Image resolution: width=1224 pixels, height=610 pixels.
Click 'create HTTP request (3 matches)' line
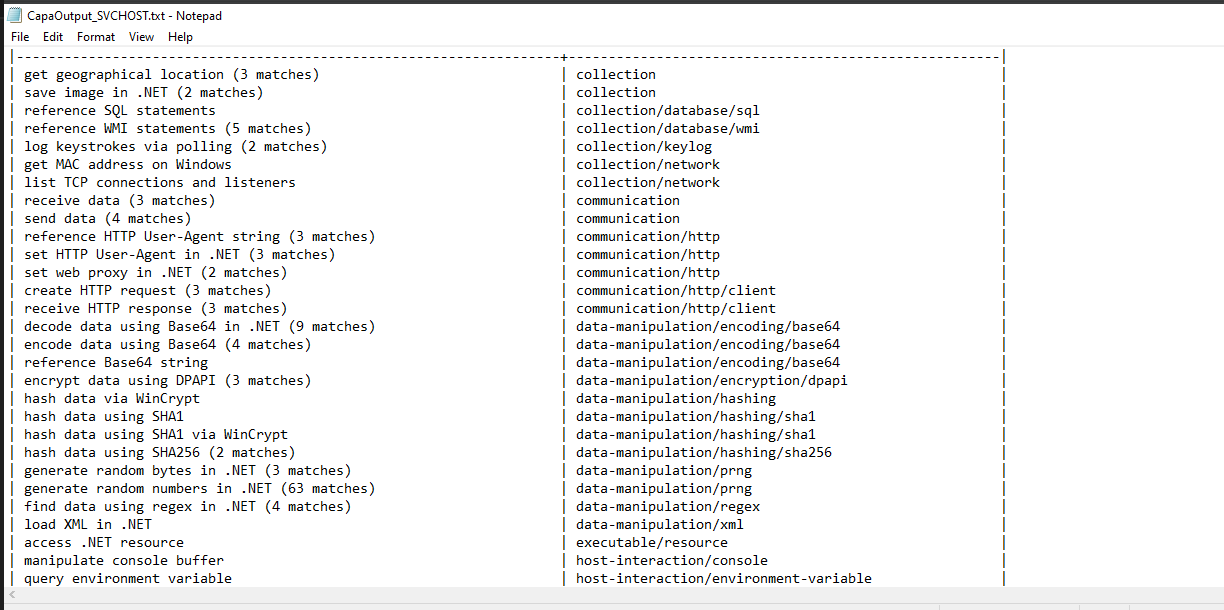(x=148, y=290)
